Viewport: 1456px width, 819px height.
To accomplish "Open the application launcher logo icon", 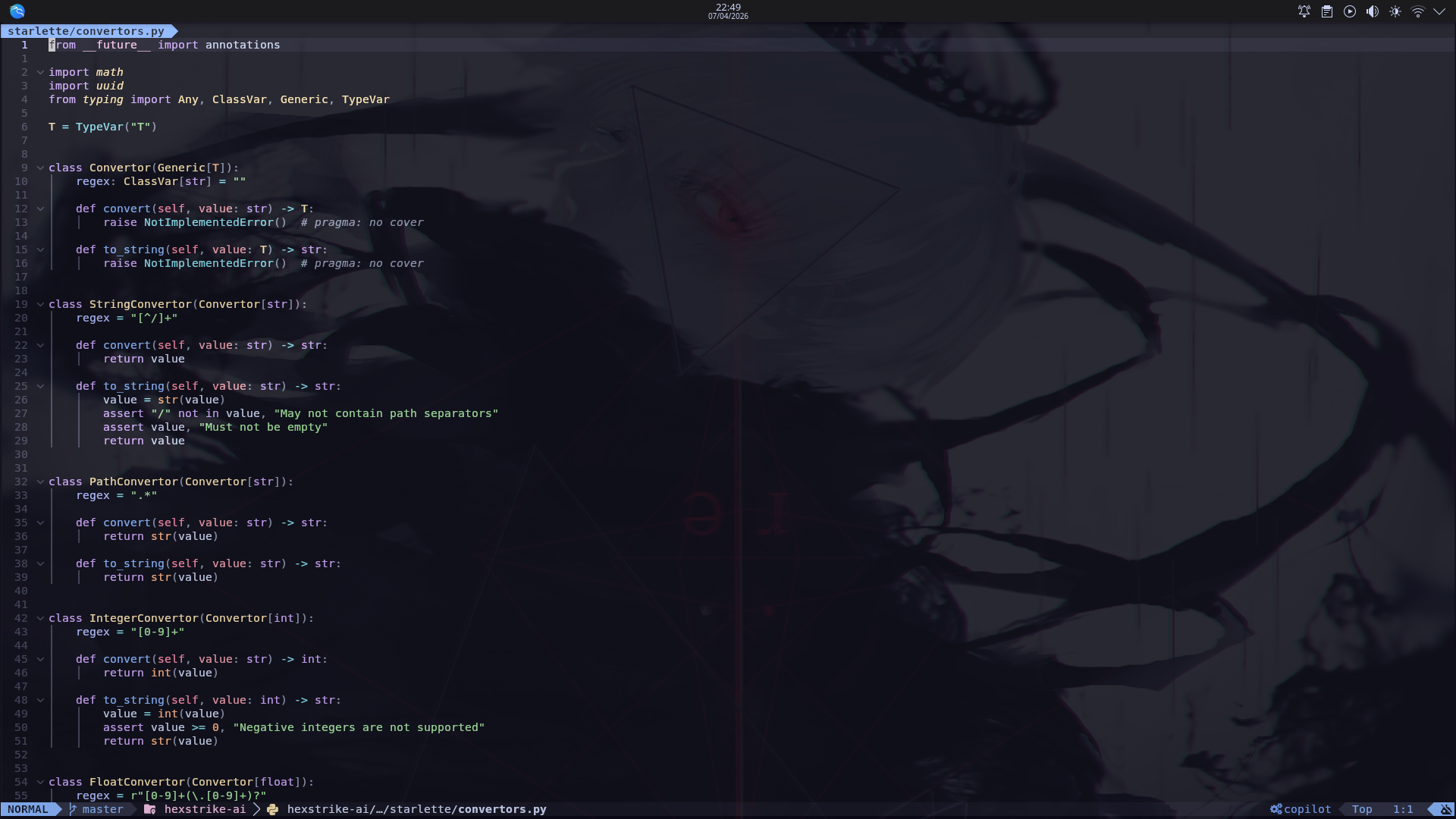I will coord(17,11).
